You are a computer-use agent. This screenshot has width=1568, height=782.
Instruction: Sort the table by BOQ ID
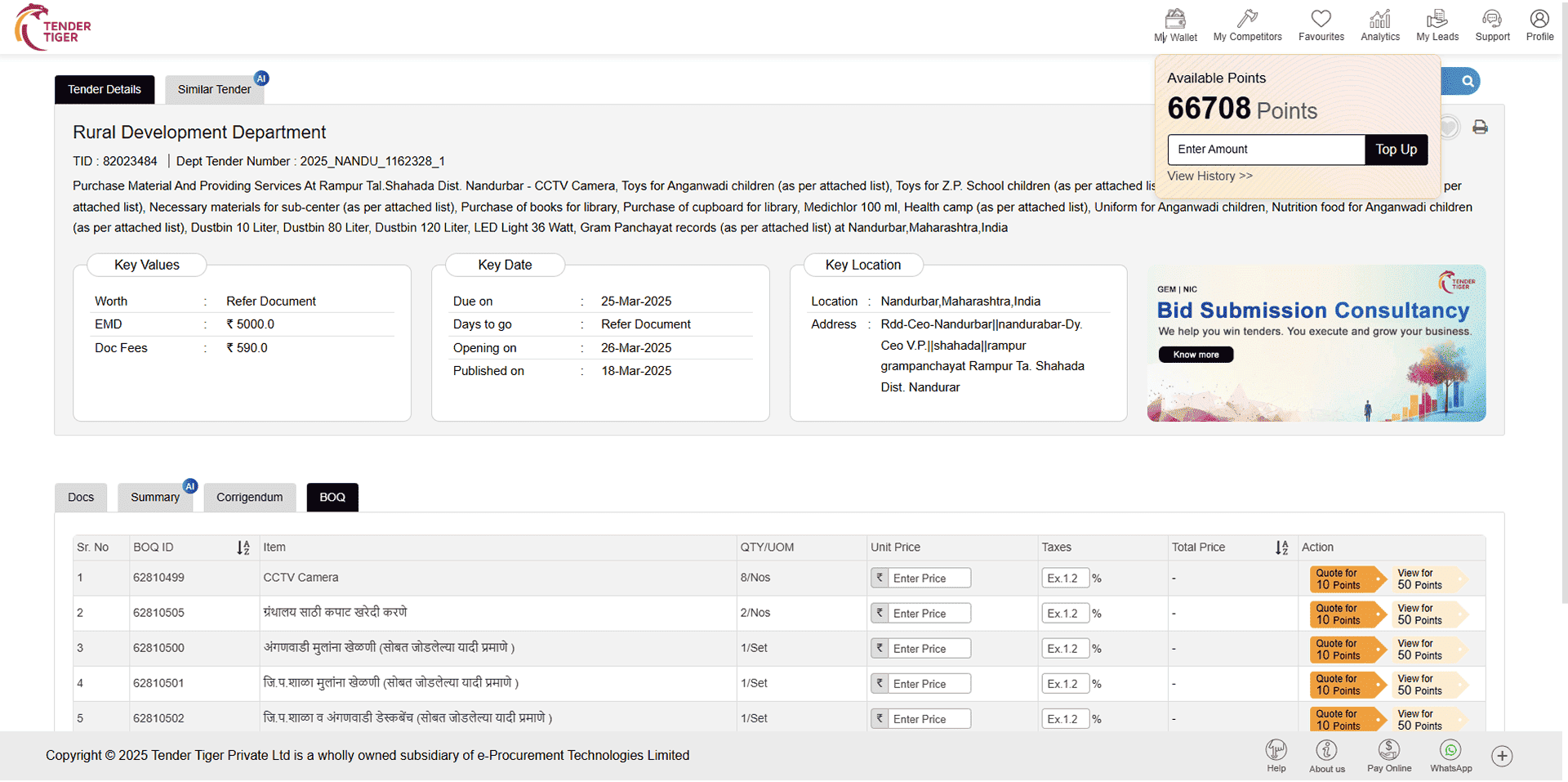(243, 547)
